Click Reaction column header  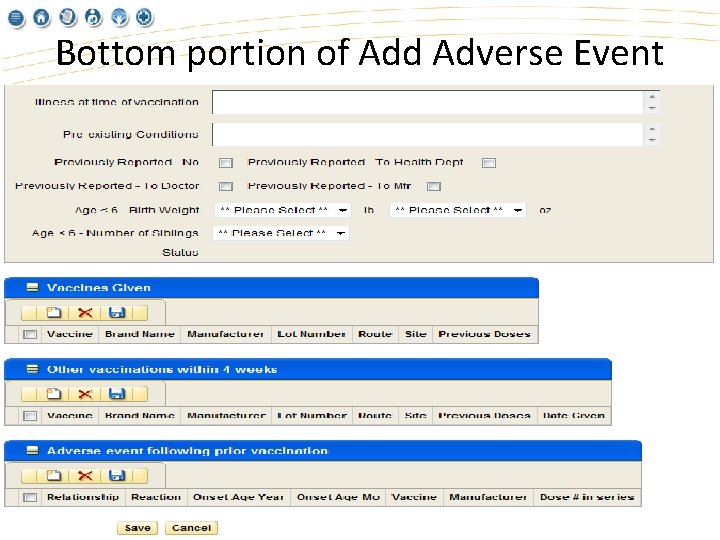156,497
